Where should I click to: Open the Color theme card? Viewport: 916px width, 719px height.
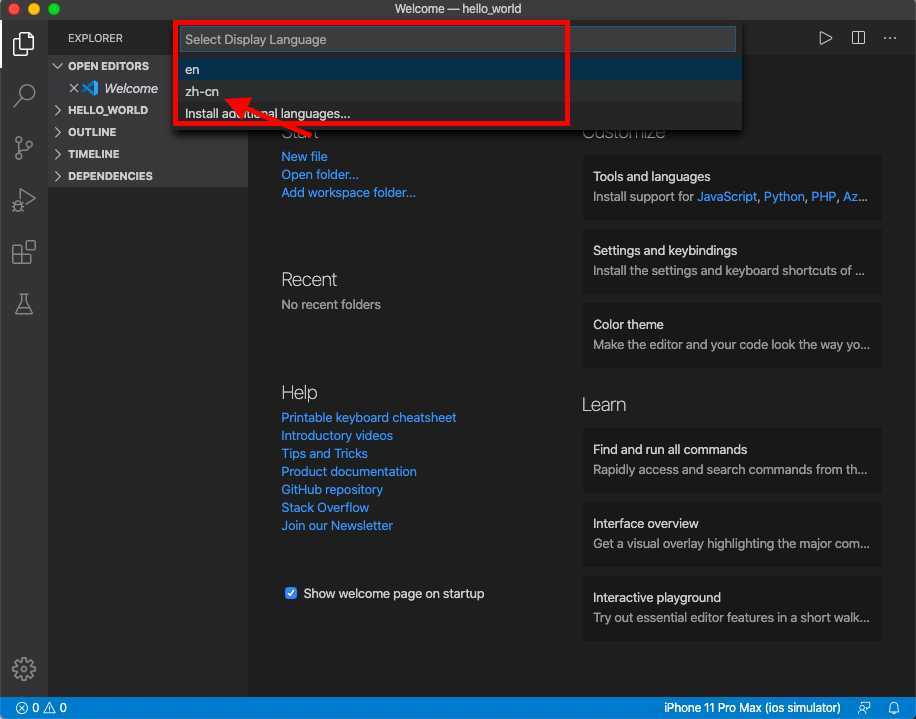tap(732, 335)
